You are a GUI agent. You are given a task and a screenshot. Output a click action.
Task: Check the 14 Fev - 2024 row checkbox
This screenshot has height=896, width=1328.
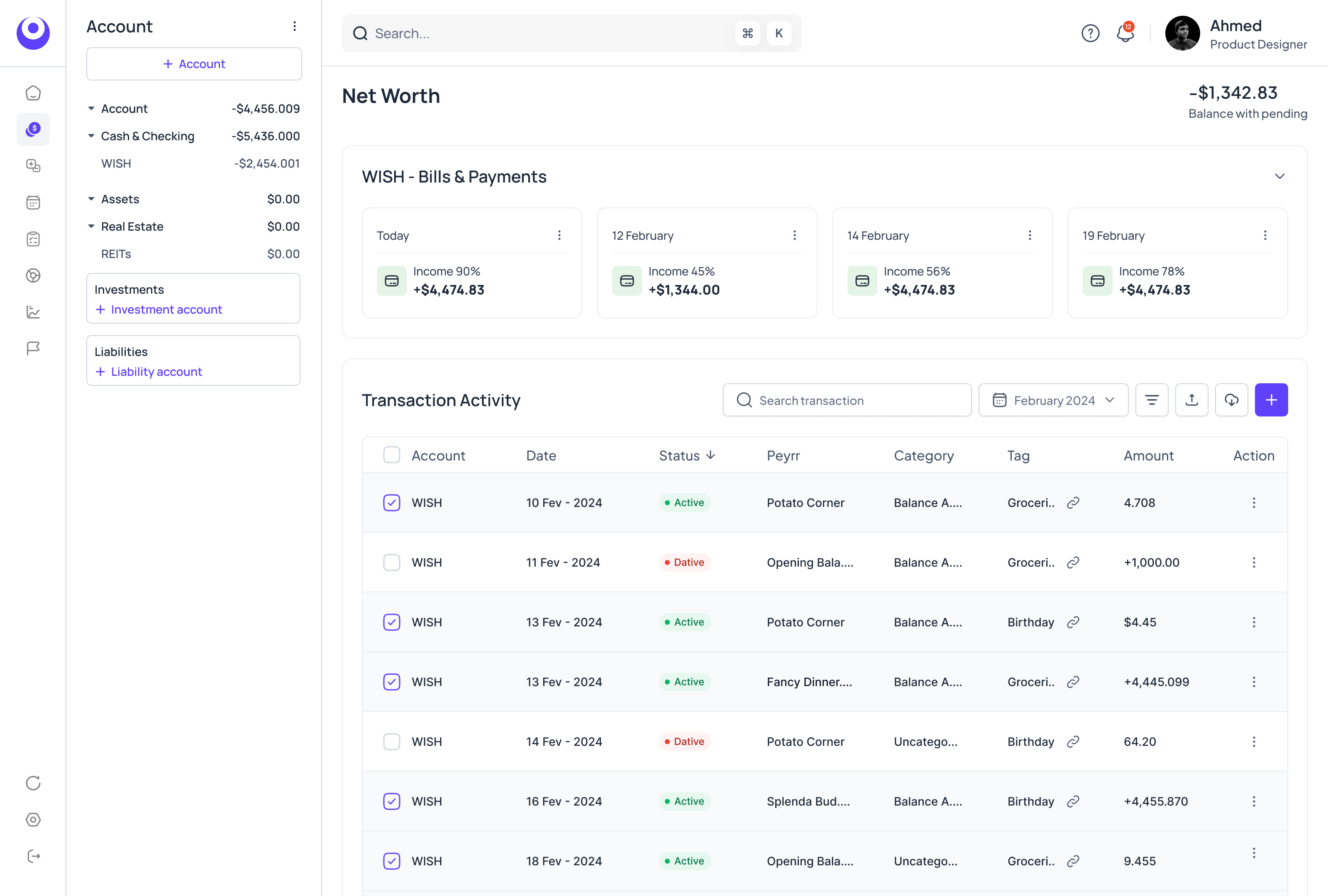click(x=391, y=741)
